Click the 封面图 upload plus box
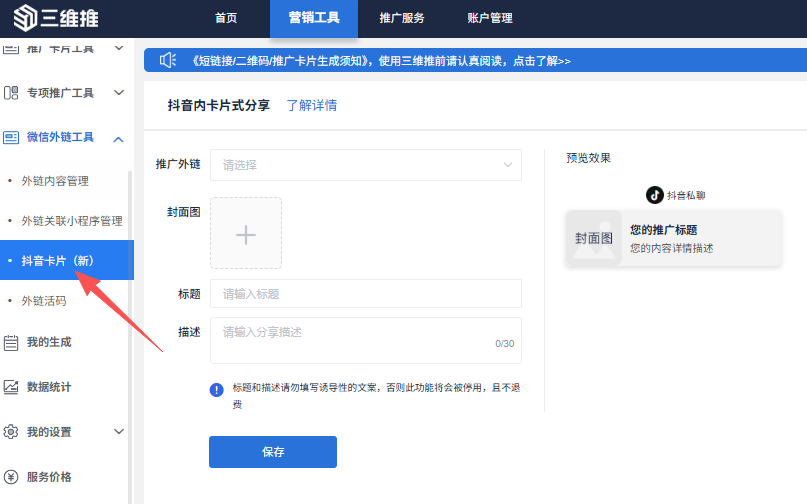The image size is (807, 504). coord(246,233)
